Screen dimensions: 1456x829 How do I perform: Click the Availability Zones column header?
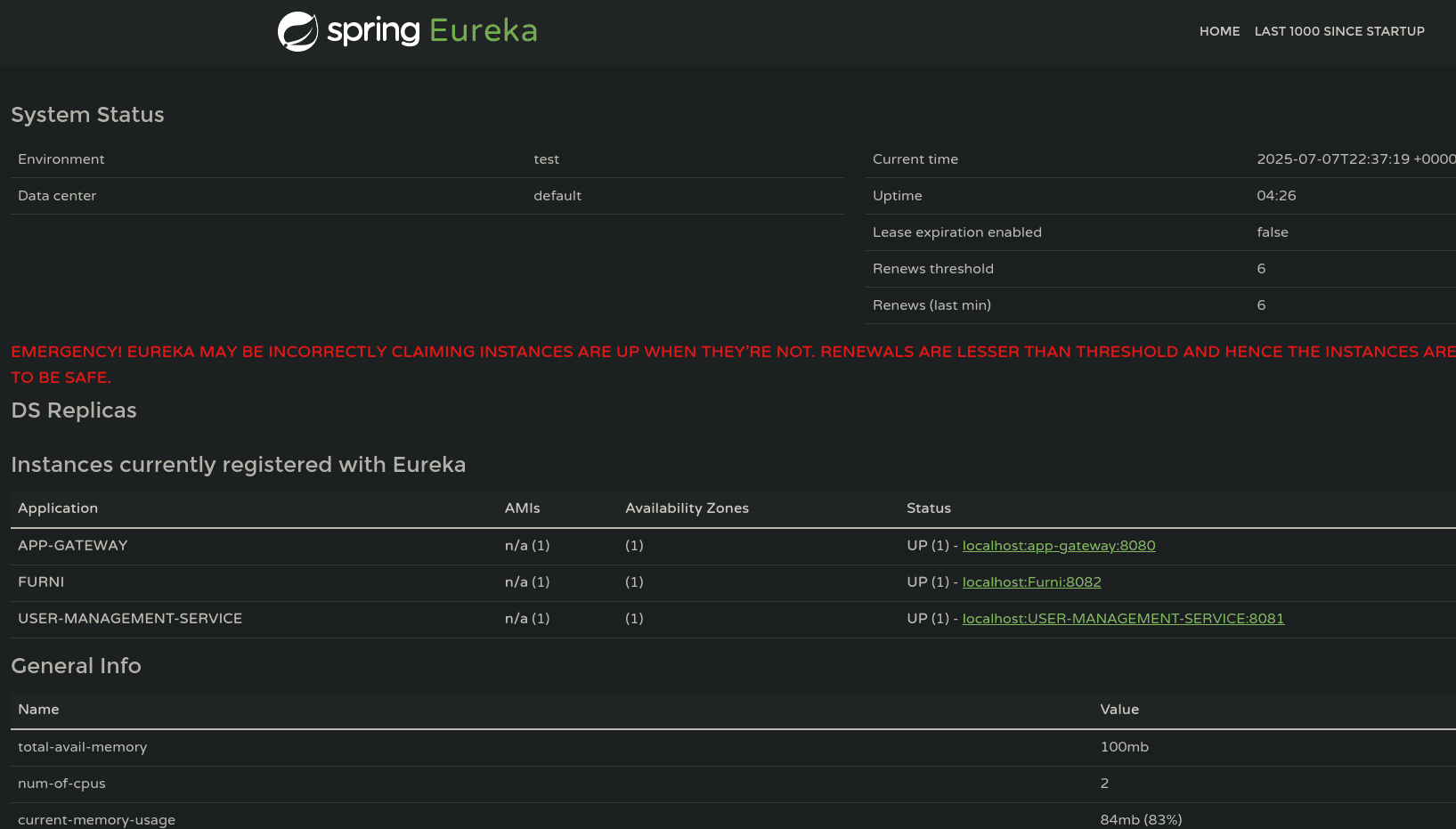pos(687,508)
